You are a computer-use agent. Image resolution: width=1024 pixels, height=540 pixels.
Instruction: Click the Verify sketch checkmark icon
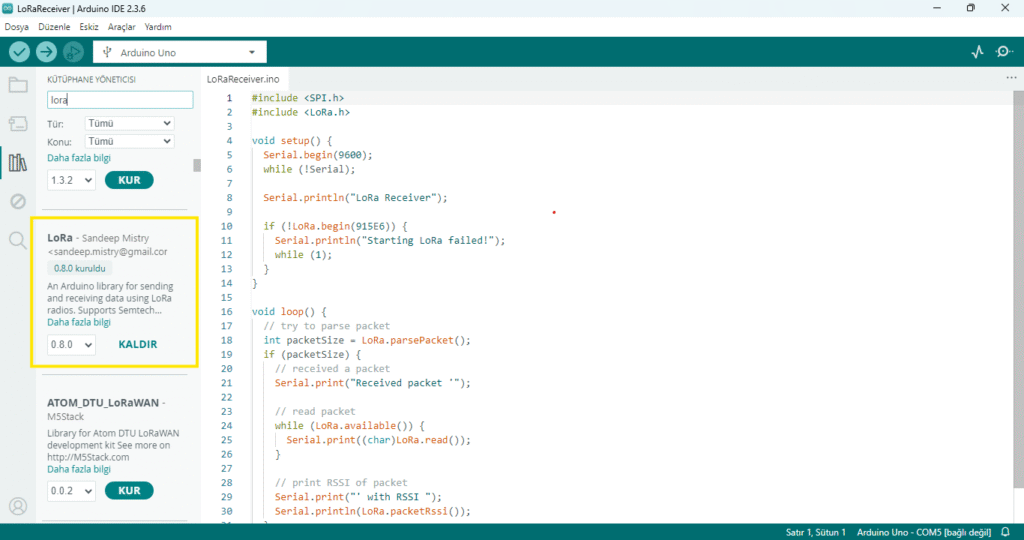[20, 52]
